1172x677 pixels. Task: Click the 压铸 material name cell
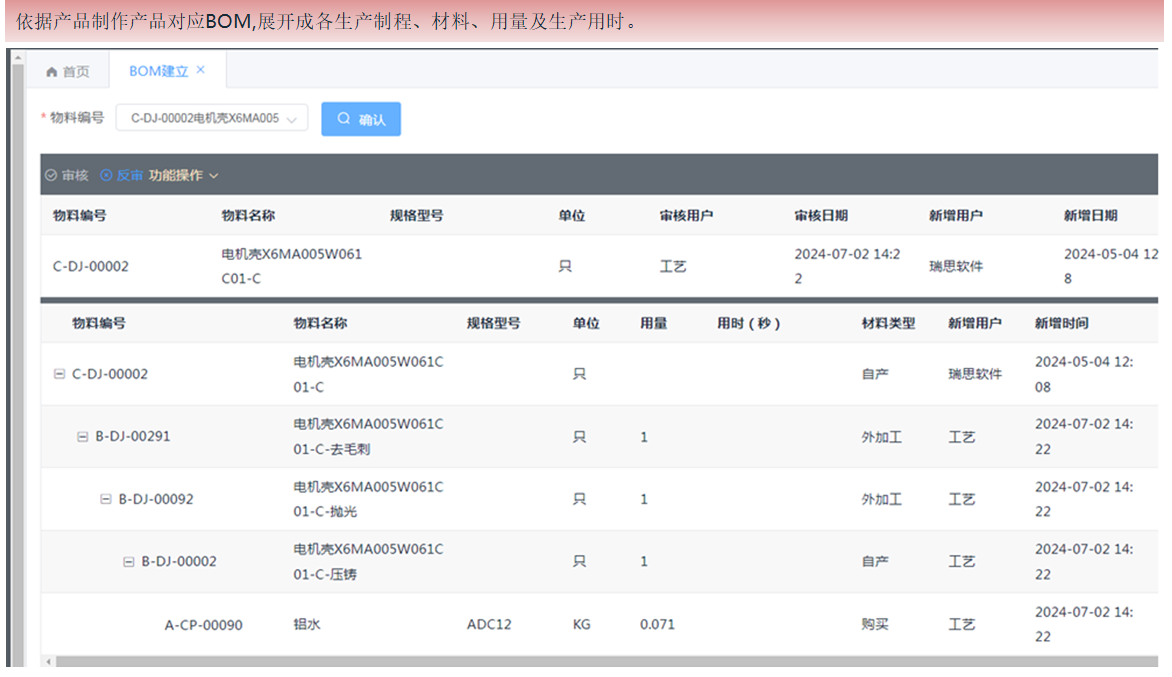(368, 562)
